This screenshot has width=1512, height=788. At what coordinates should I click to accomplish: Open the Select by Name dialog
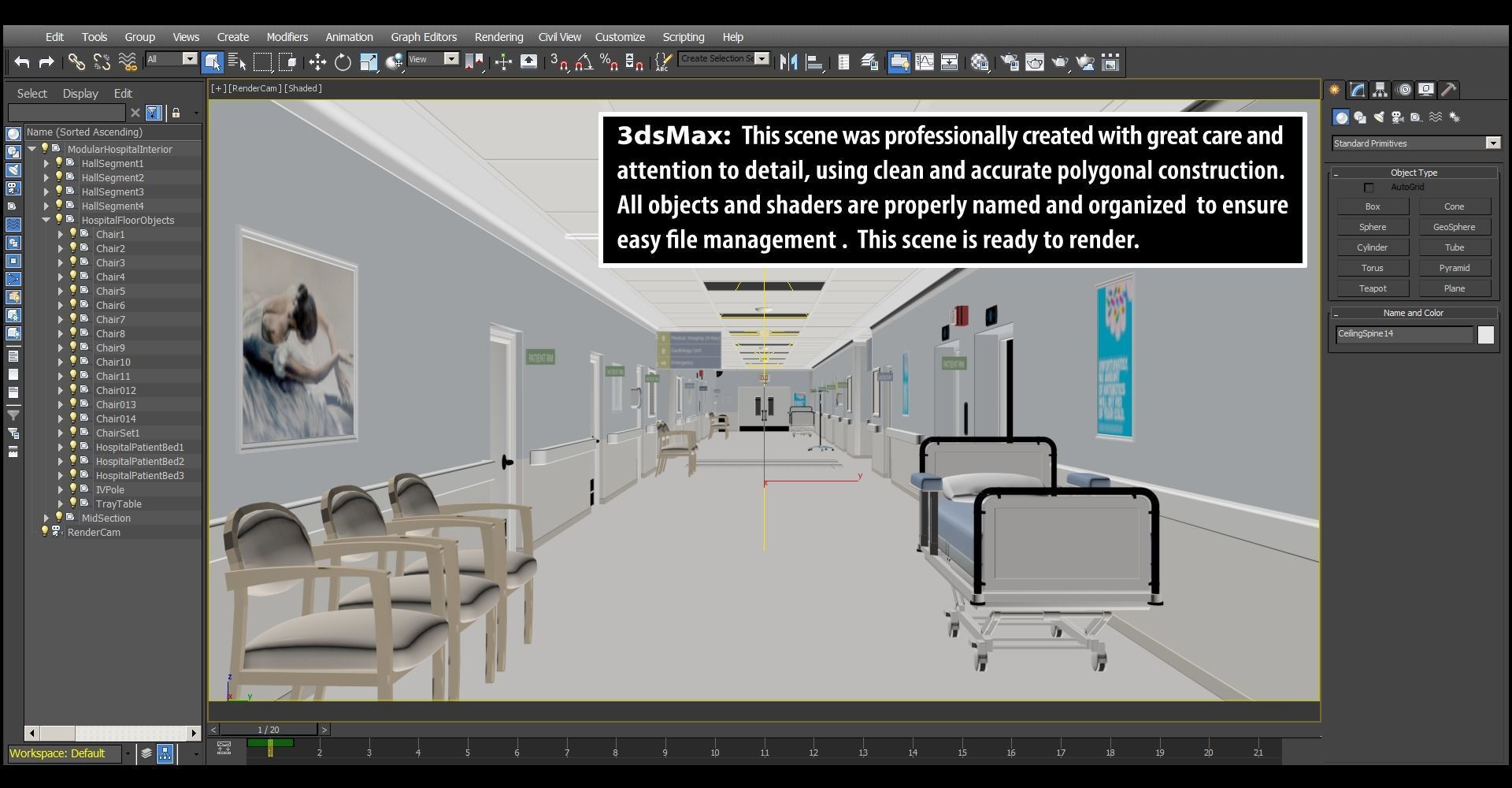237,61
